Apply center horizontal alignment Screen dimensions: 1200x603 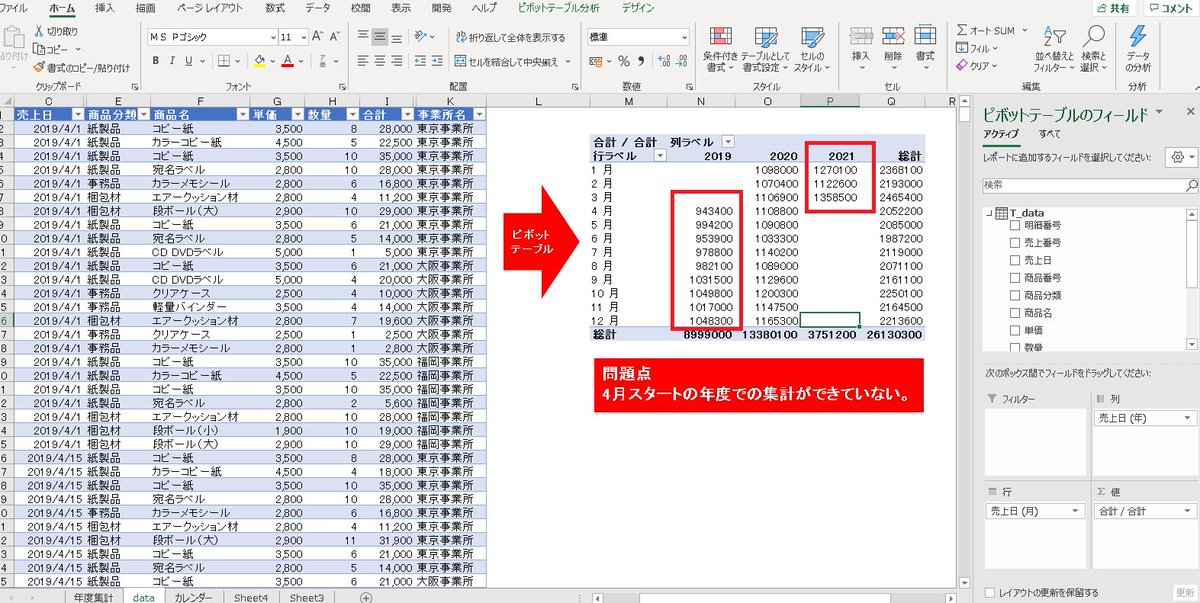coord(381,60)
